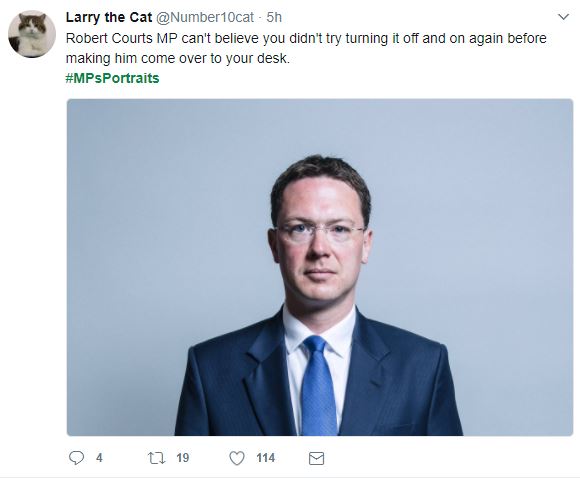Visit the @Number10cat handle
The height and width of the screenshot is (480, 580).
(x=205, y=17)
